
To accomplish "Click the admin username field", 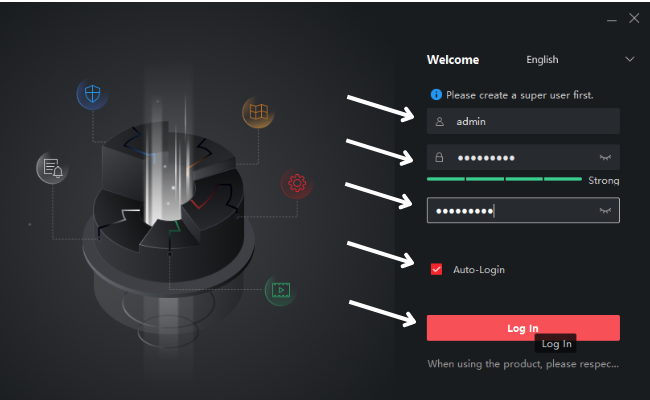I will pyautogui.click(x=523, y=121).
